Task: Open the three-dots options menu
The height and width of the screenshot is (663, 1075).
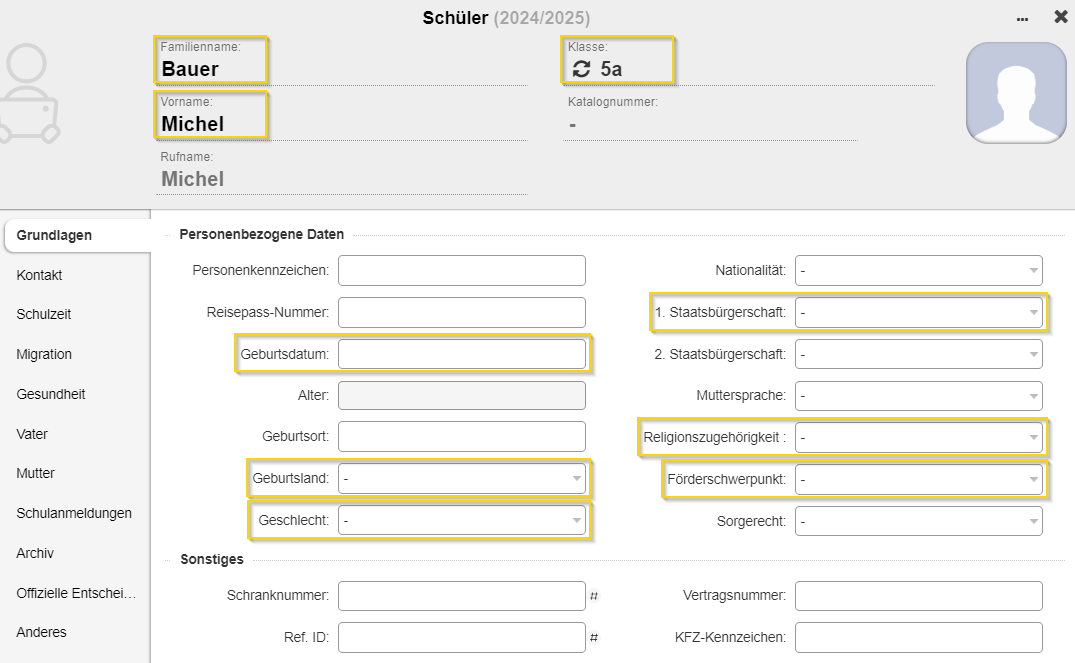Action: click(1022, 19)
